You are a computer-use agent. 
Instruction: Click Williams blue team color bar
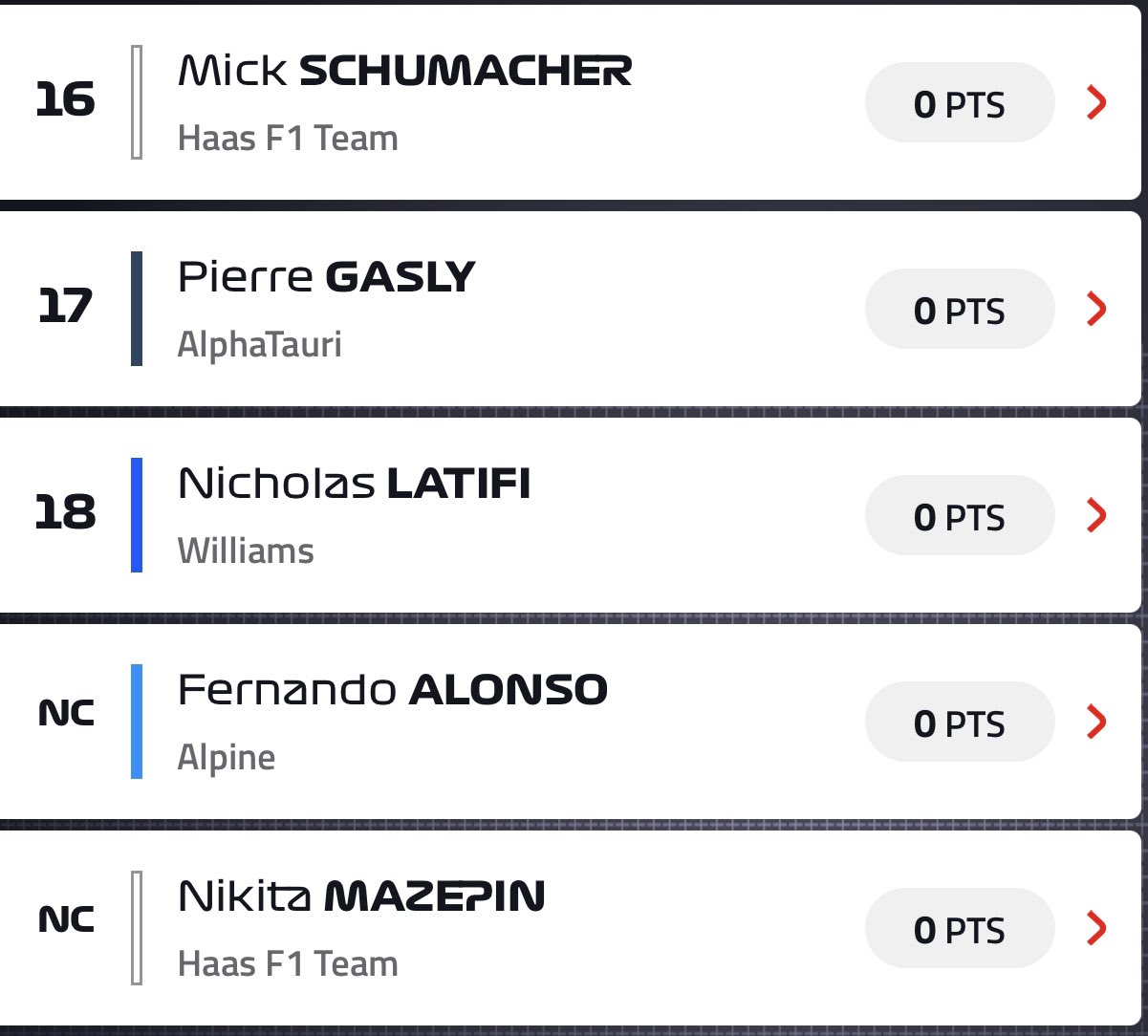pos(137,515)
